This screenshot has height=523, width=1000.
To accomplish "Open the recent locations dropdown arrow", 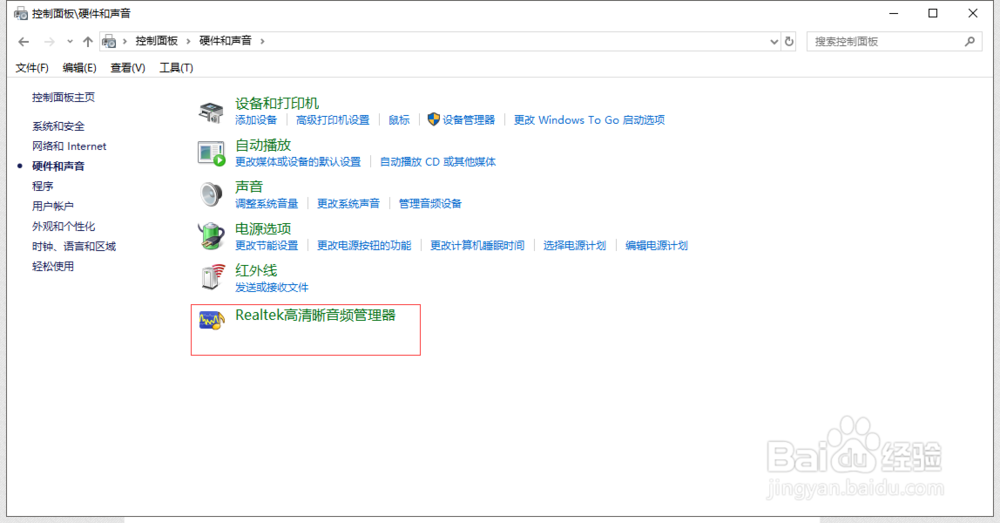I will point(70,41).
